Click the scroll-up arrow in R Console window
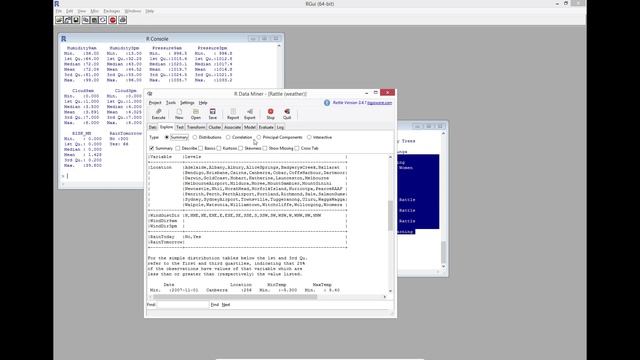640x360 pixels. [279, 46]
